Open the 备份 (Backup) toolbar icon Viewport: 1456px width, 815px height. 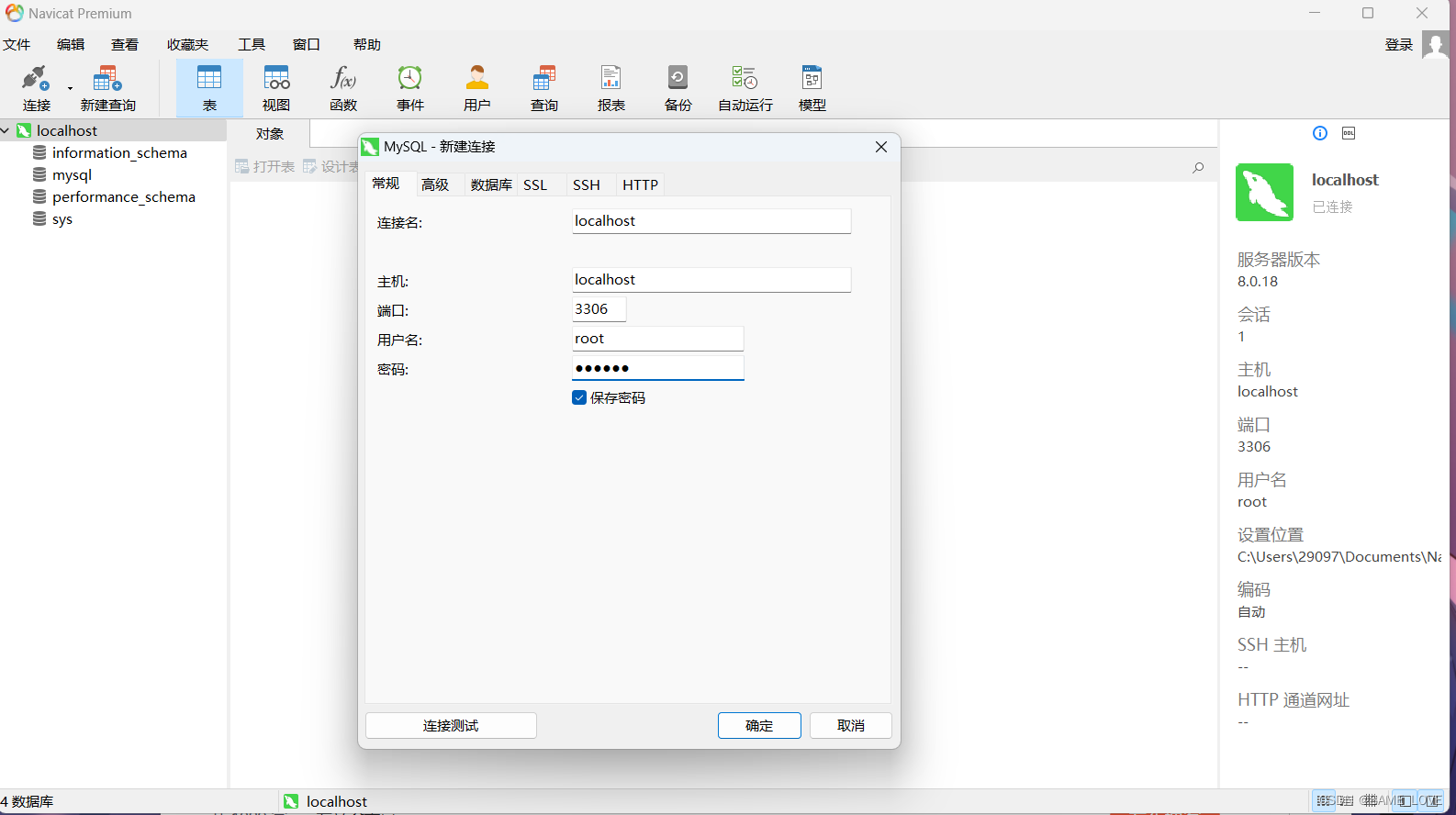(678, 88)
